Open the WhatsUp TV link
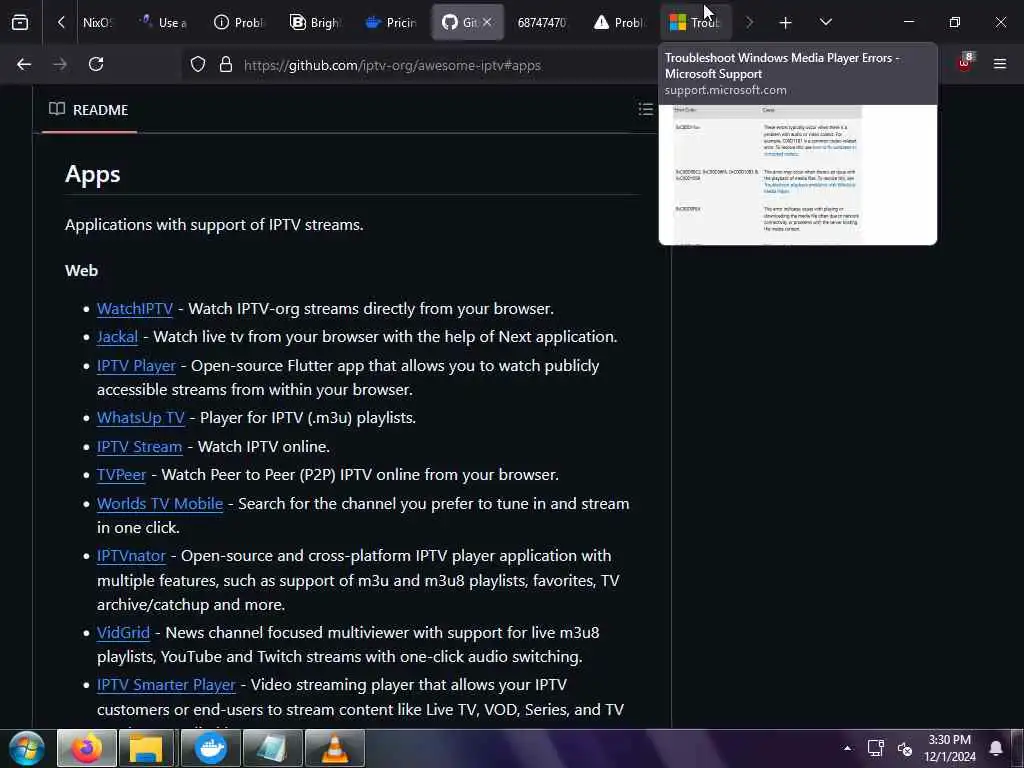This screenshot has height=768, width=1024. [x=141, y=417]
